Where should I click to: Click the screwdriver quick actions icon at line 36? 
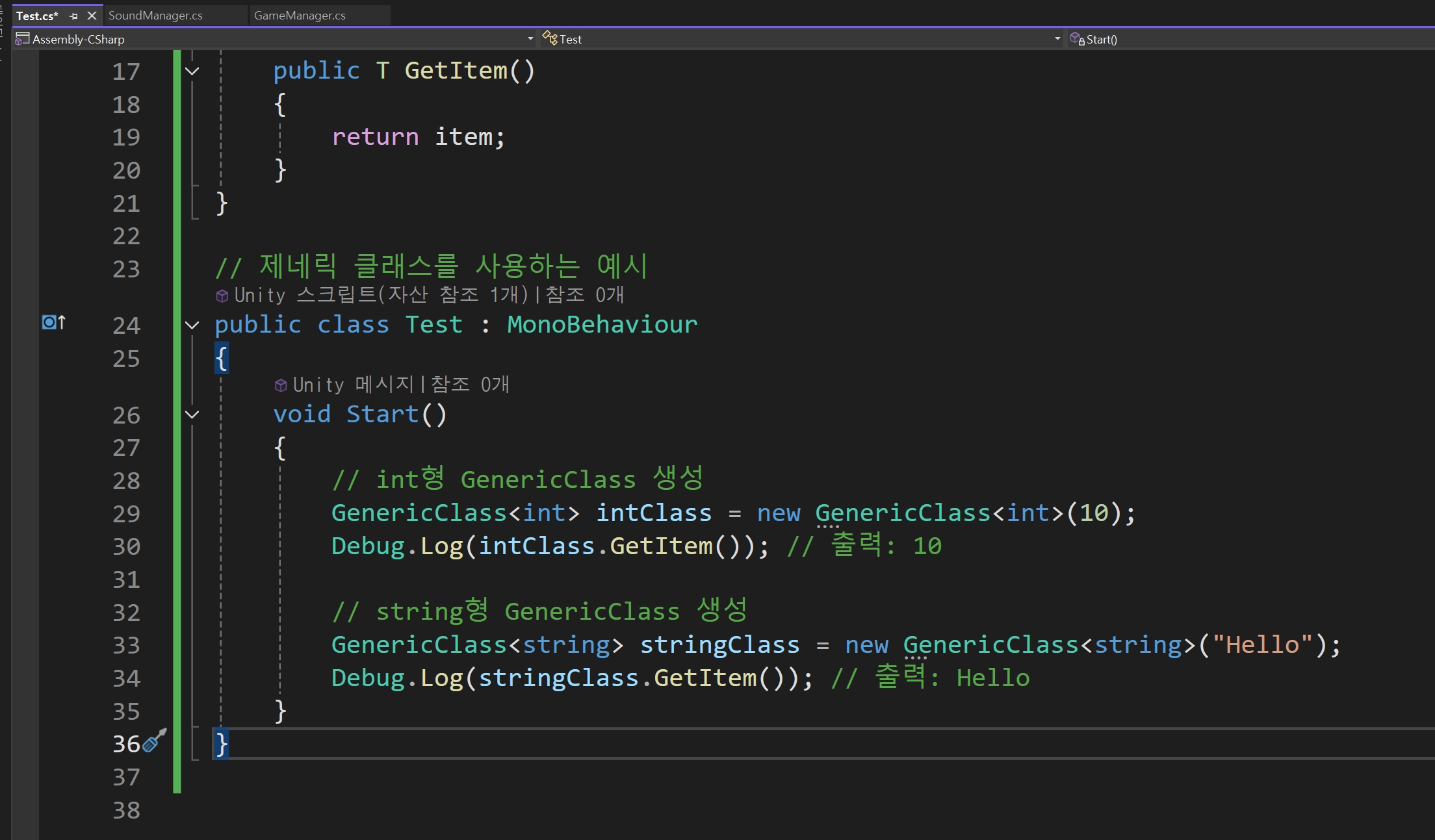pos(155,741)
